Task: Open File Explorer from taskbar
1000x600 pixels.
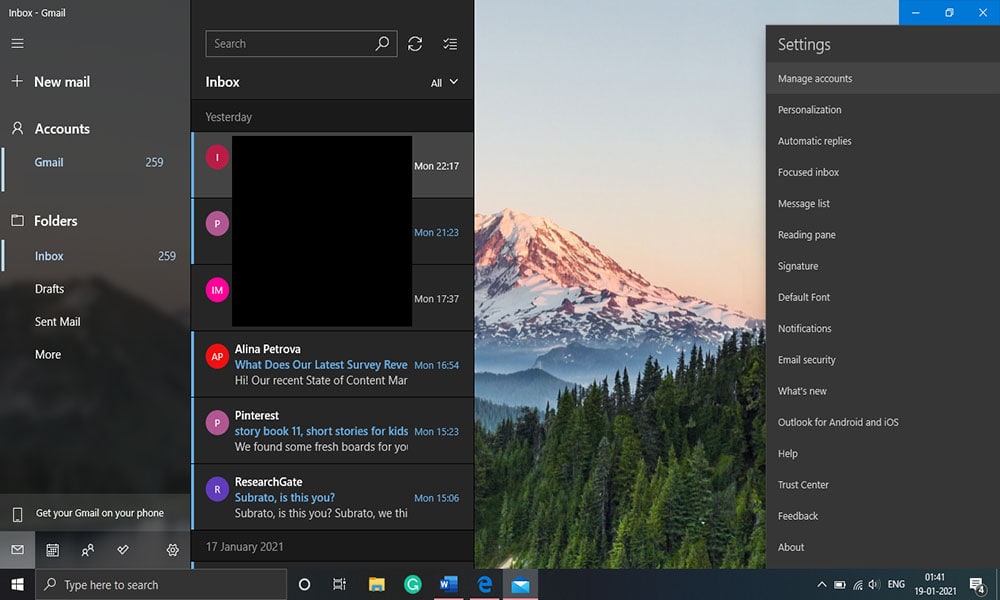Action: pyautogui.click(x=377, y=584)
